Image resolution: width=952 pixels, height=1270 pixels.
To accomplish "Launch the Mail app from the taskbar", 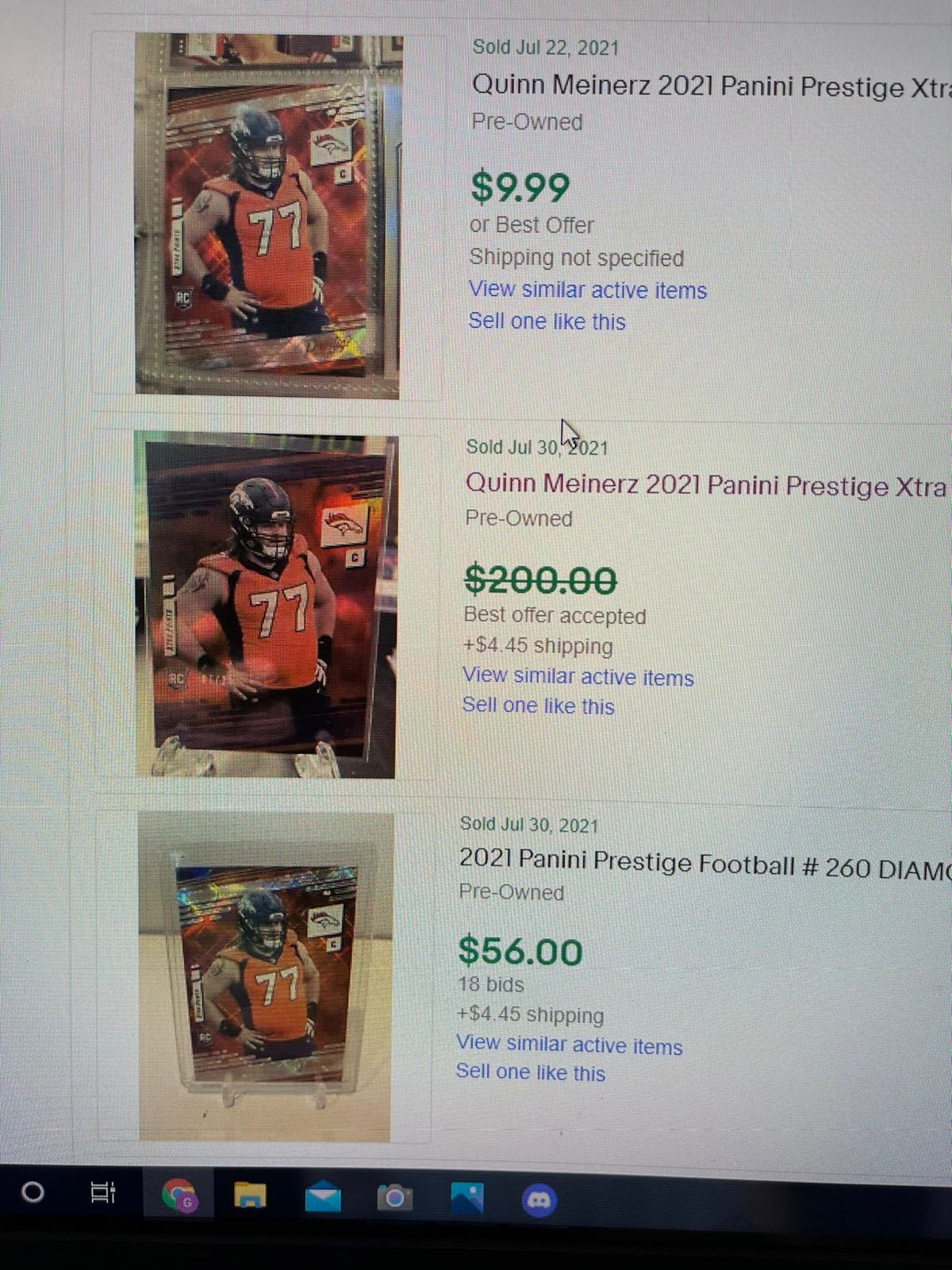I will tap(323, 1197).
